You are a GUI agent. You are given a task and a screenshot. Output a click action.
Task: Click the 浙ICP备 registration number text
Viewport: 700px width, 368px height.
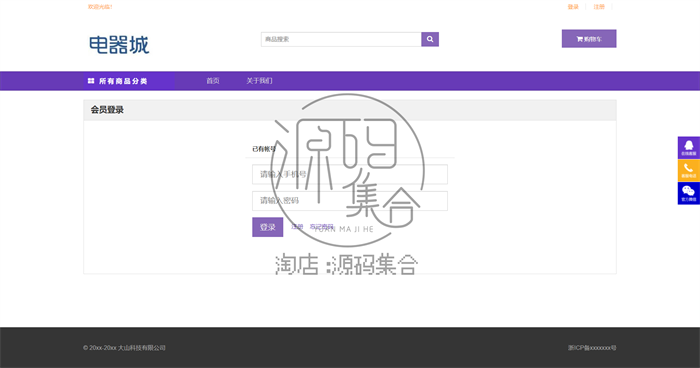tap(592, 348)
